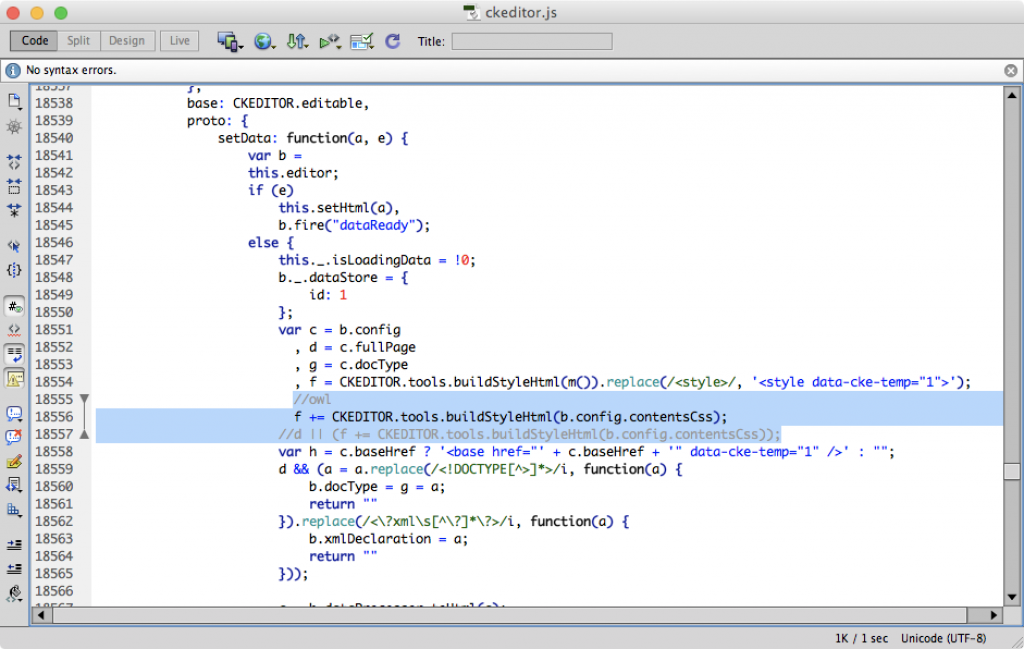The image size is (1024, 649).
Task: Collapse Full Tag in coding toolbar
Action: (x=14, y=161)
